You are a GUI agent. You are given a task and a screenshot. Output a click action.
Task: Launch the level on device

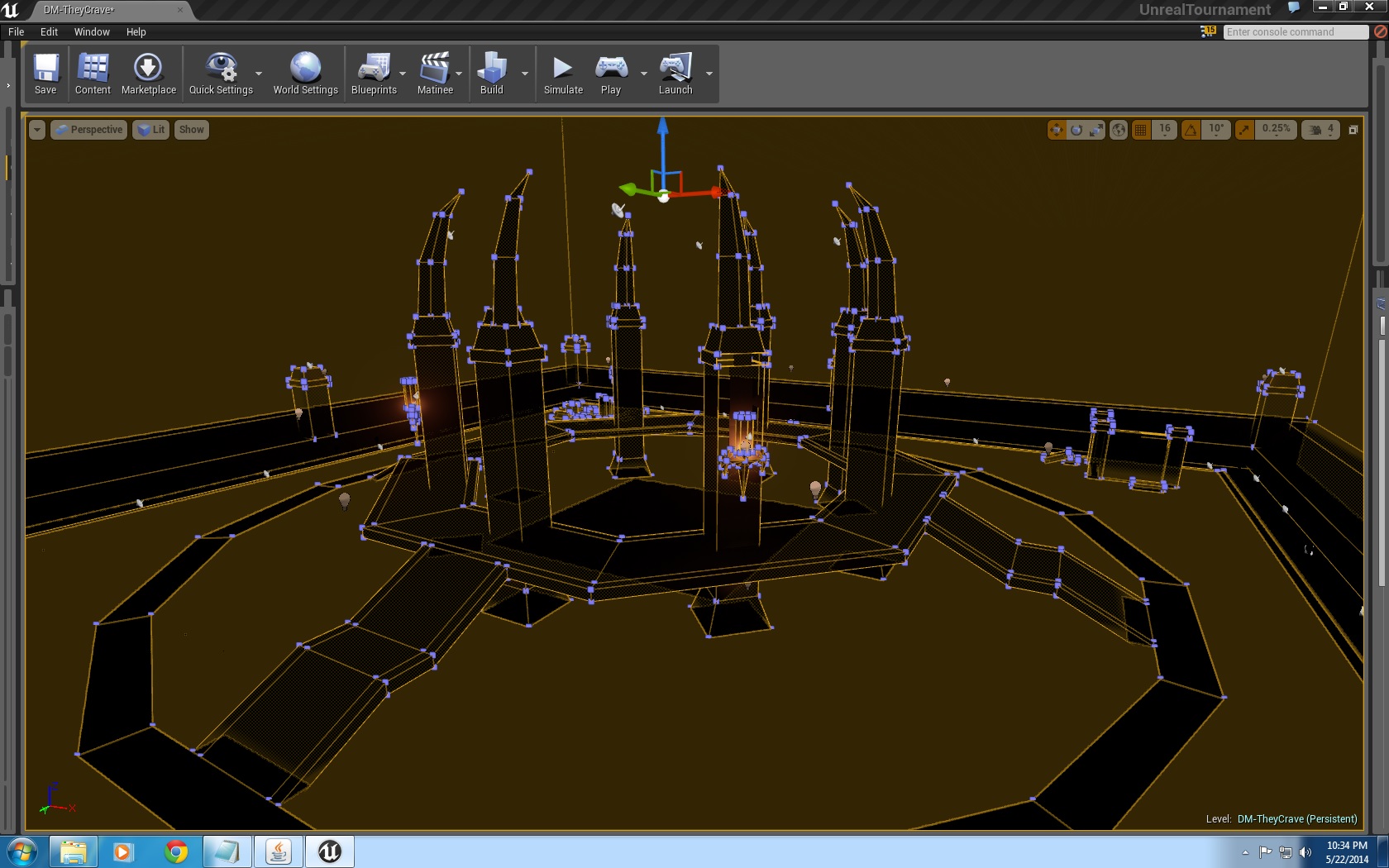[675, 74]
